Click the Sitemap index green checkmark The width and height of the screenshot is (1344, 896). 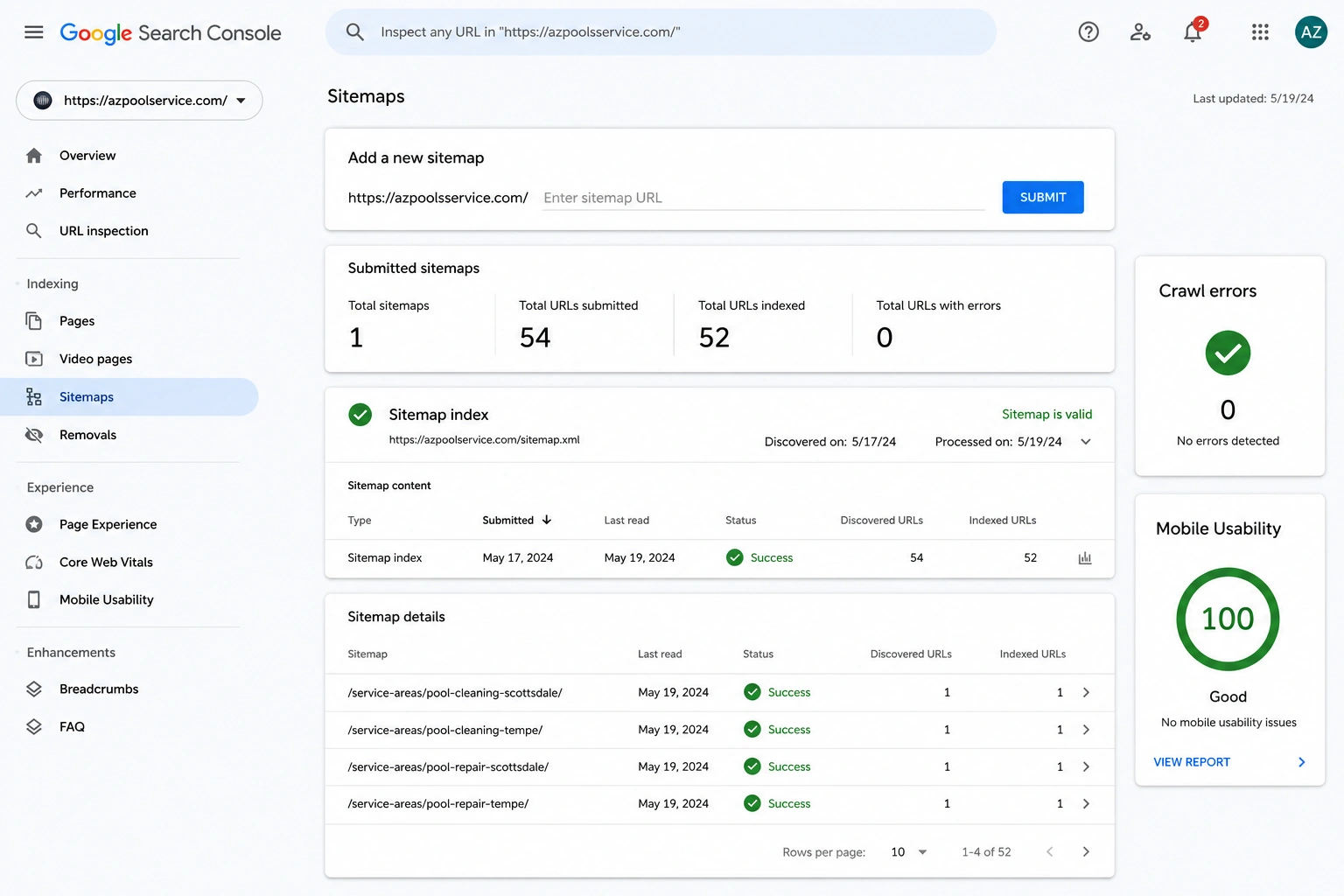[360, 415]
